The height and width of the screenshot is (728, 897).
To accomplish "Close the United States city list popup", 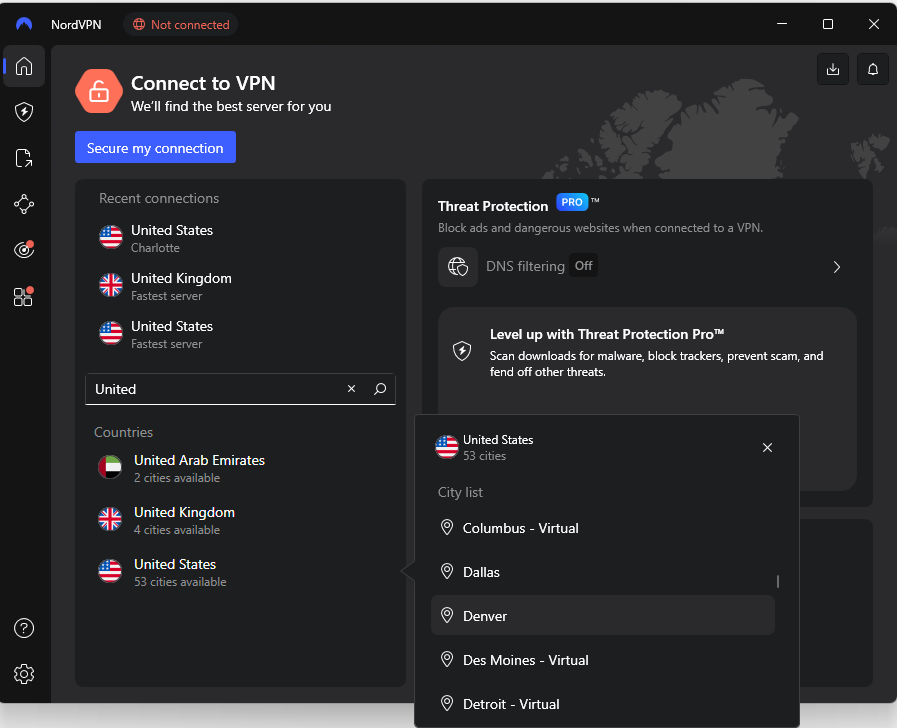I will [x=767, y=447].
